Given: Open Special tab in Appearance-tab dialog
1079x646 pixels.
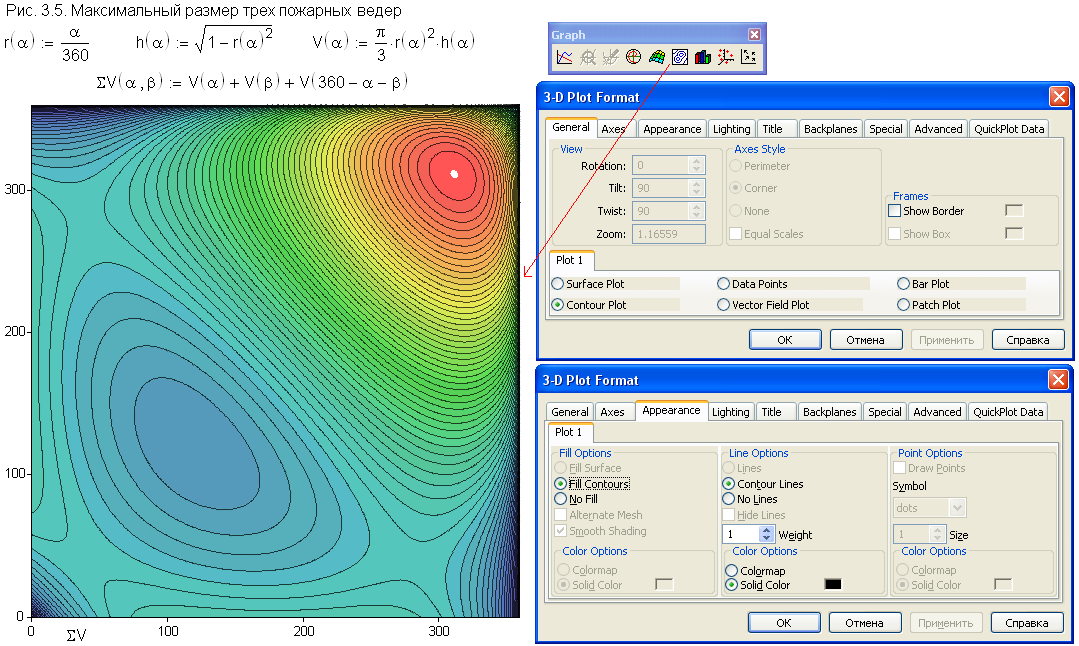Looking at the screenshot, I should pos(884,411).
